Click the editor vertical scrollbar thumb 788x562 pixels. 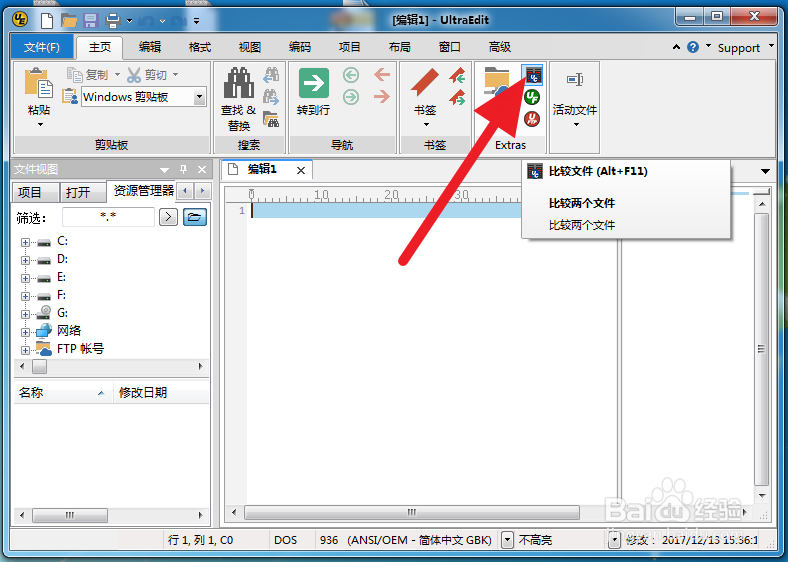point(762,349)
